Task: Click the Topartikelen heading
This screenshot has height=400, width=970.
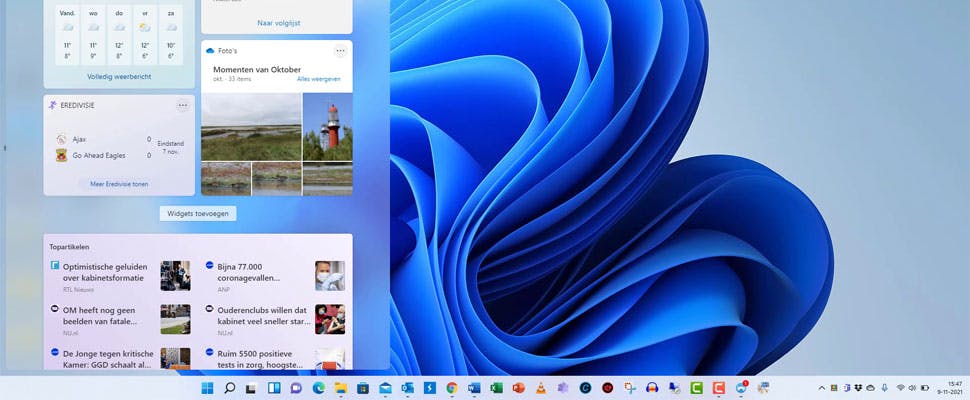Action: click(69, 247)
